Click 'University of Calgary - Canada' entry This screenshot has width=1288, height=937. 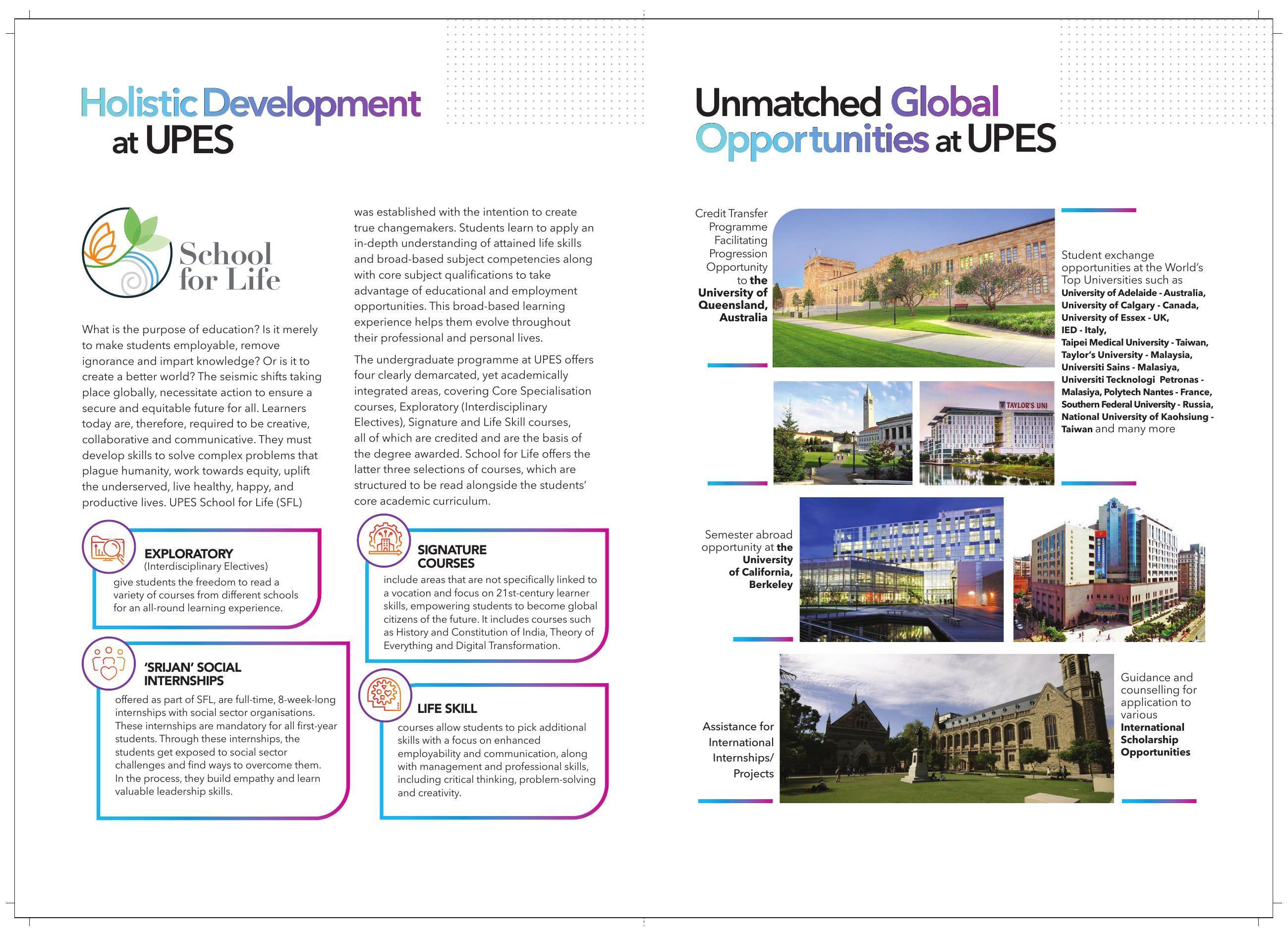(x=1130, y=306)
